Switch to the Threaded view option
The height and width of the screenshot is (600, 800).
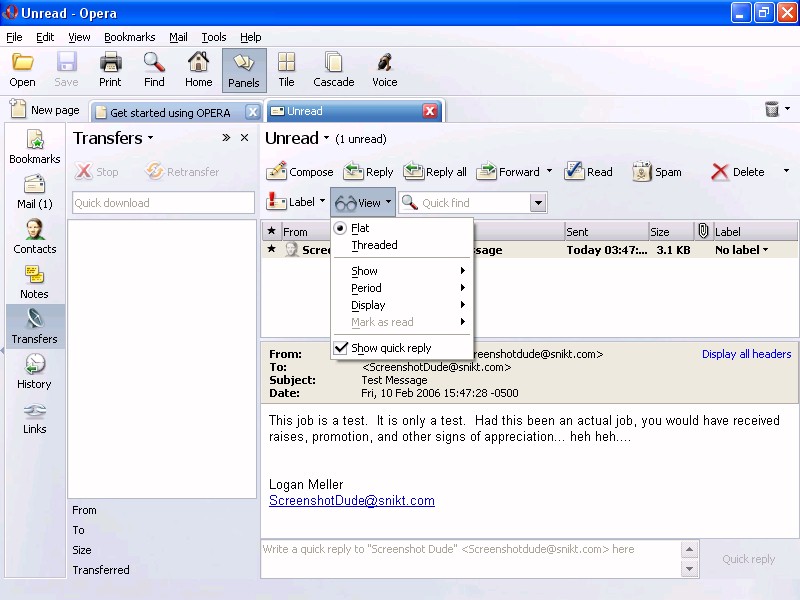coord(374,245)
